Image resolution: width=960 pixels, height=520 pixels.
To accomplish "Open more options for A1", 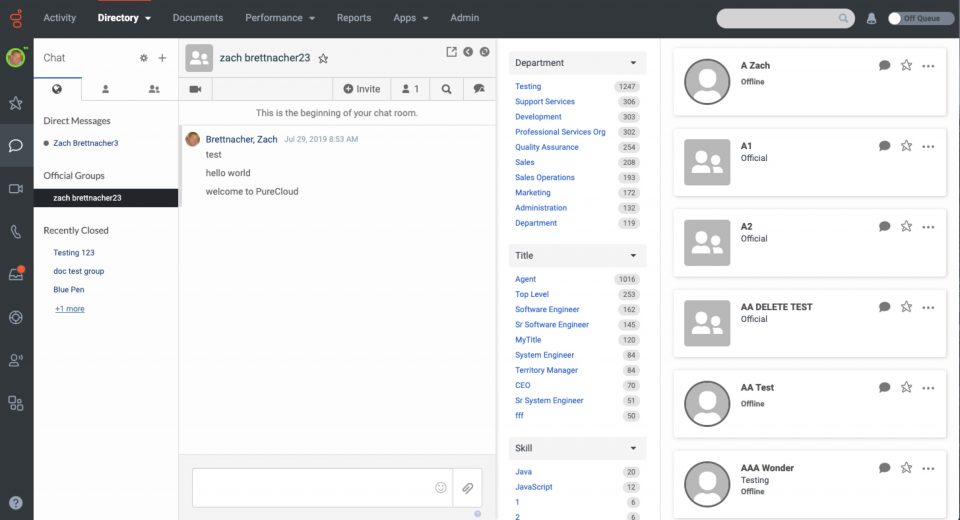I will click(928, 146).
